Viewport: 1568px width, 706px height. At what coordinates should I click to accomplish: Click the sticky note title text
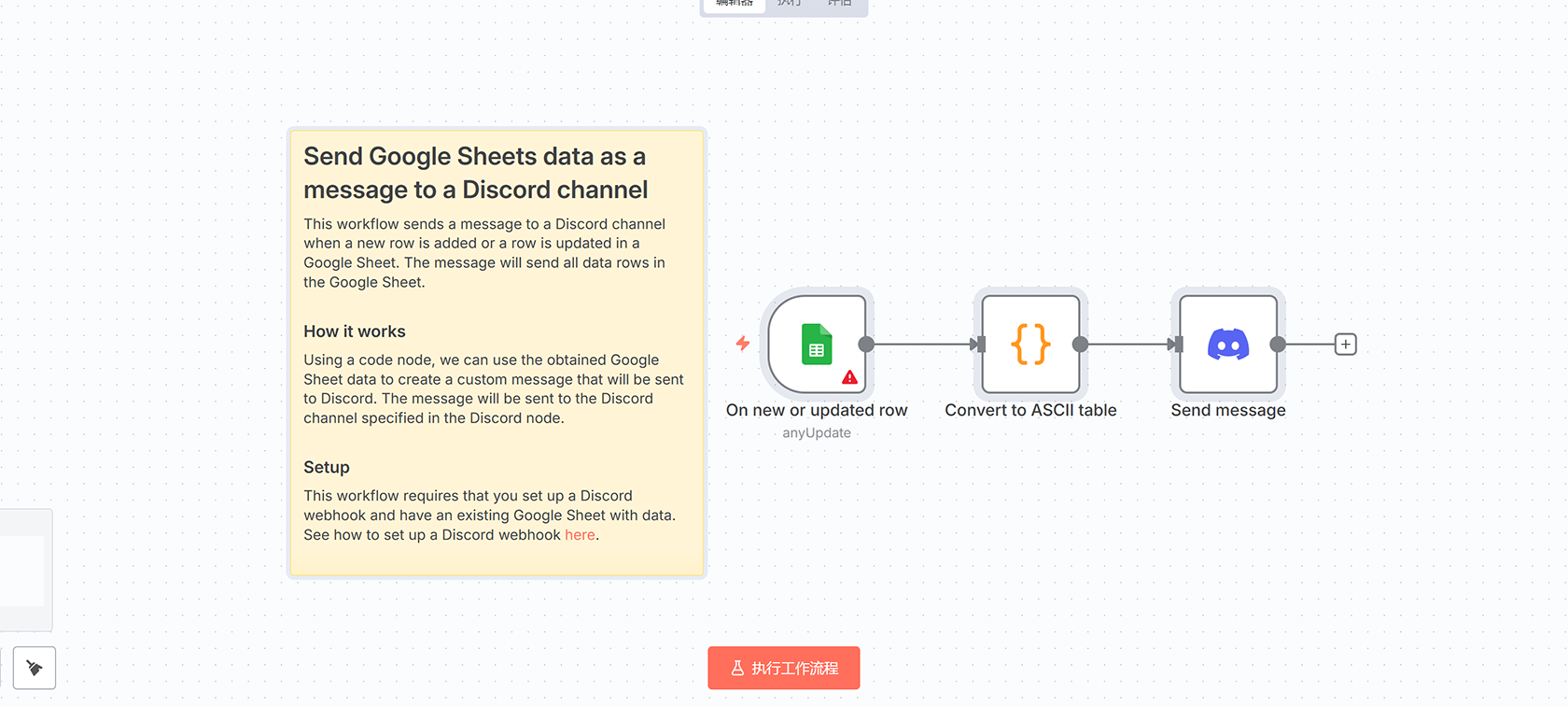(475, 173)
